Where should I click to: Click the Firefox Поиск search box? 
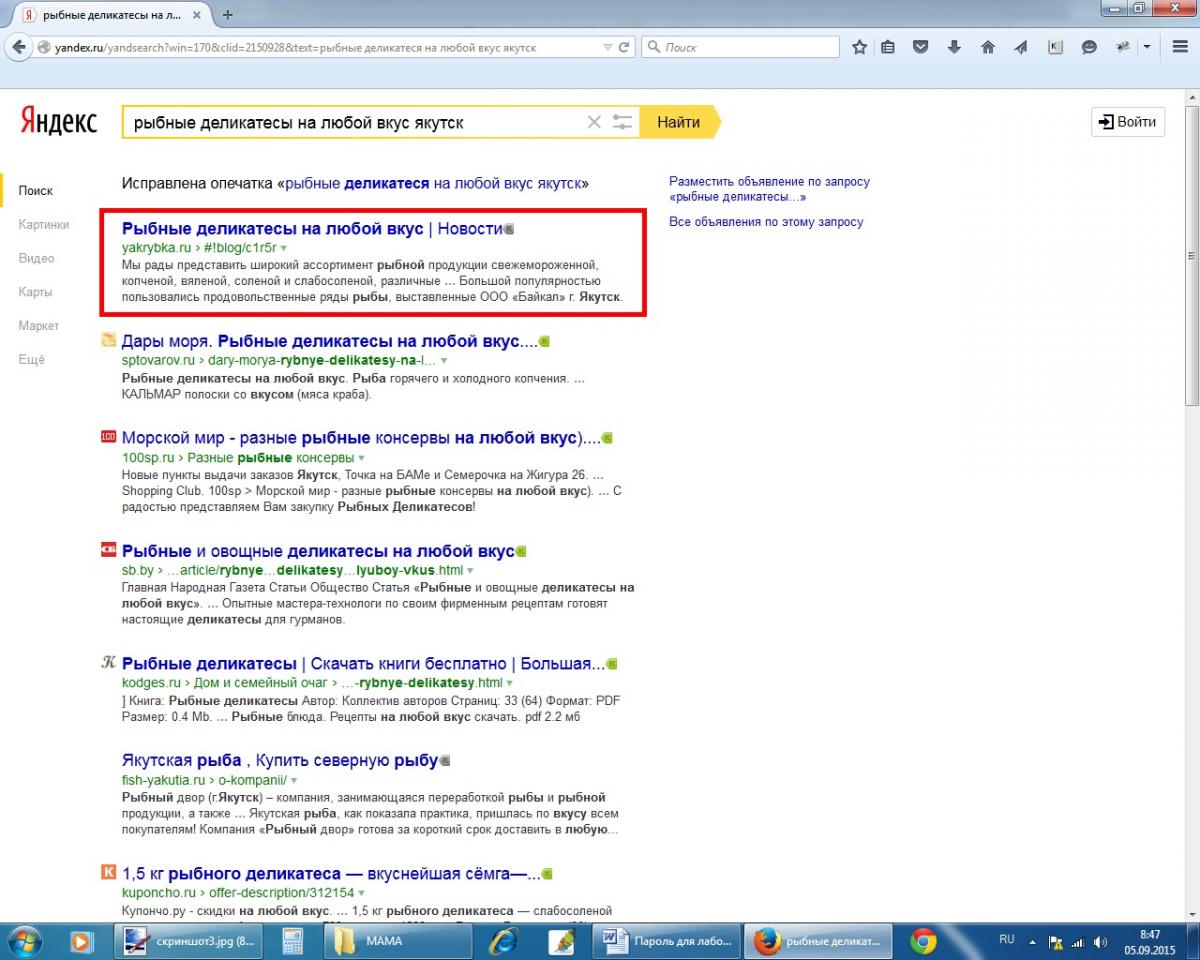click(x=740, y=47)
